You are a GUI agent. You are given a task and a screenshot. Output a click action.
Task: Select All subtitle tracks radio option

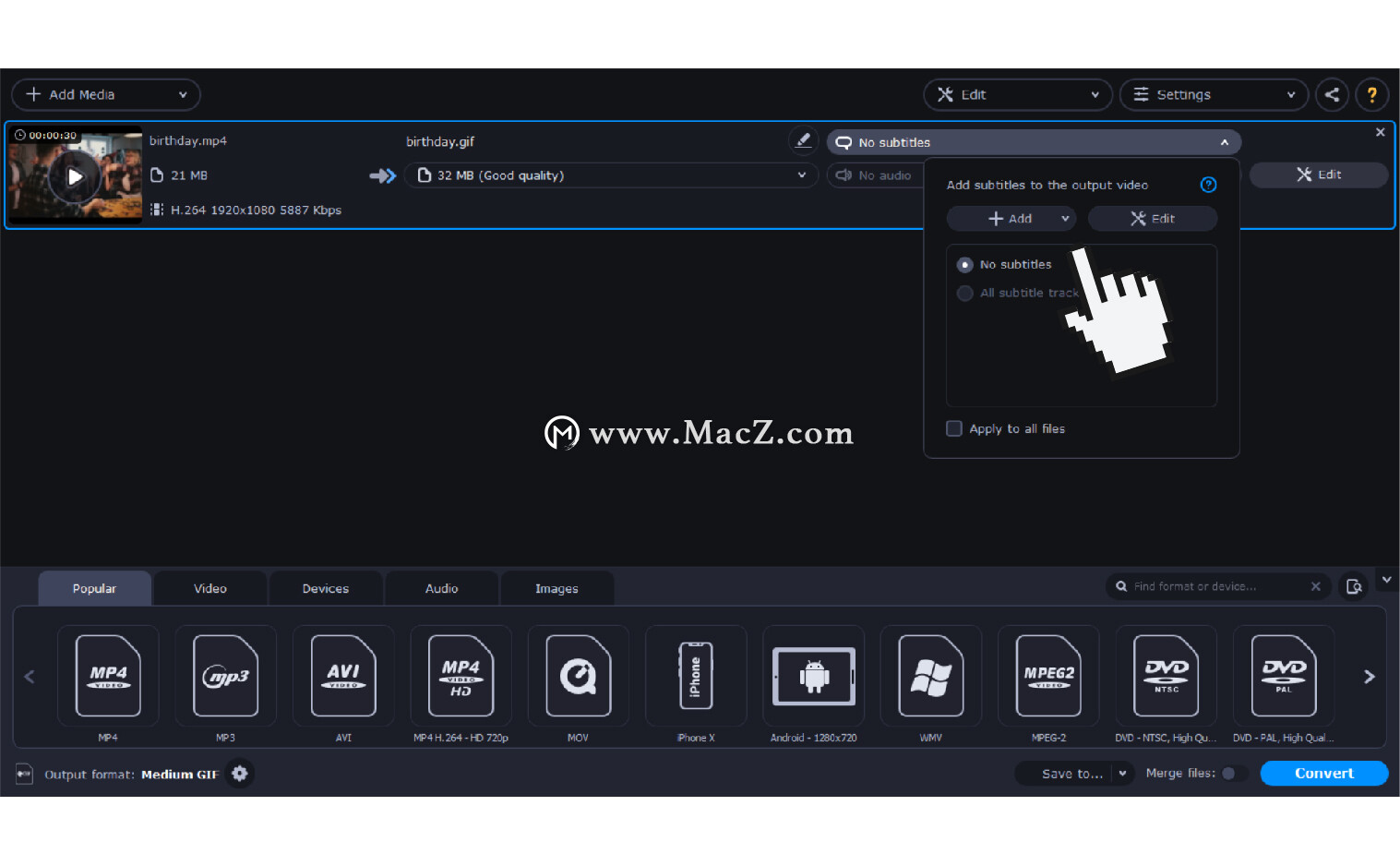[965, 294]
